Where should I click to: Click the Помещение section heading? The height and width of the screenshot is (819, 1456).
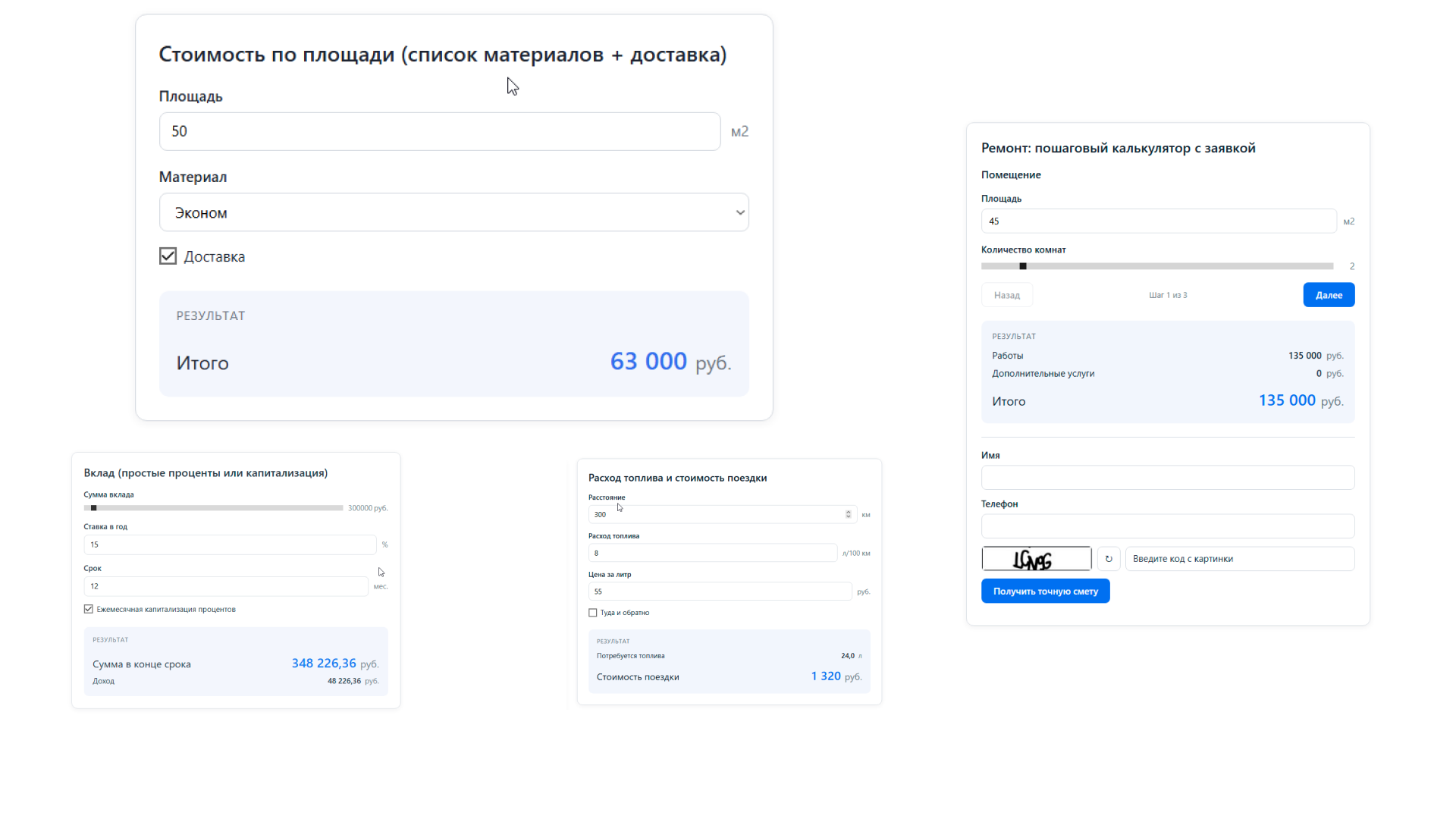click(x=1011, y=175)
